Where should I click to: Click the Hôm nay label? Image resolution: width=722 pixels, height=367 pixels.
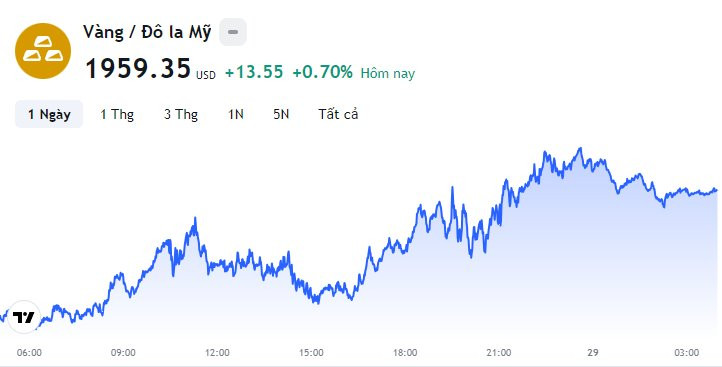pos(388,73)
